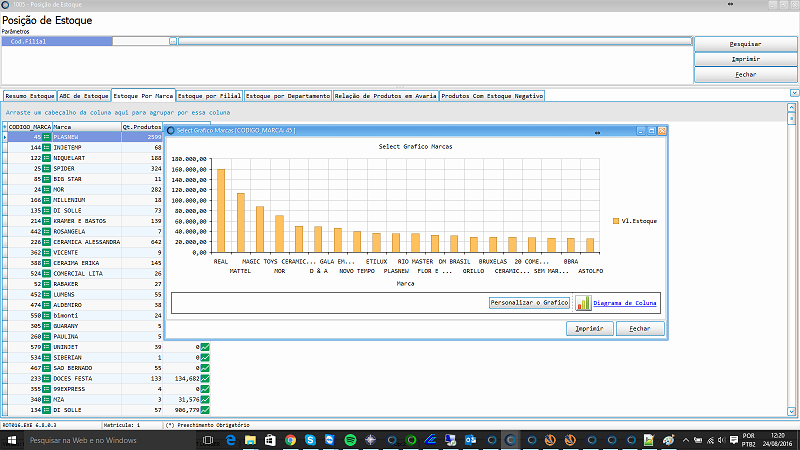Click the green list icon for INJETEMP
This screenshot has height=450, width=800.
pyautogui.click(x=46, y=147)
